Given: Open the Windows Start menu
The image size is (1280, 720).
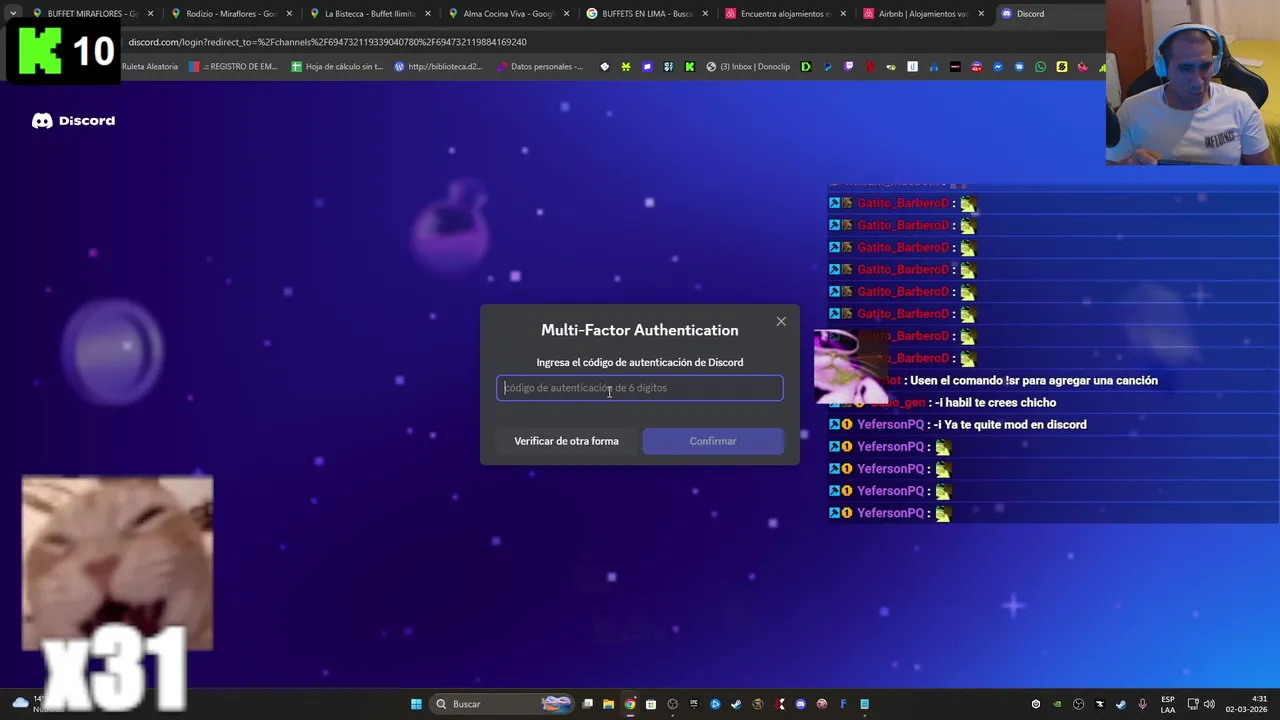Looking at the screenshot, I should [416, 704].
